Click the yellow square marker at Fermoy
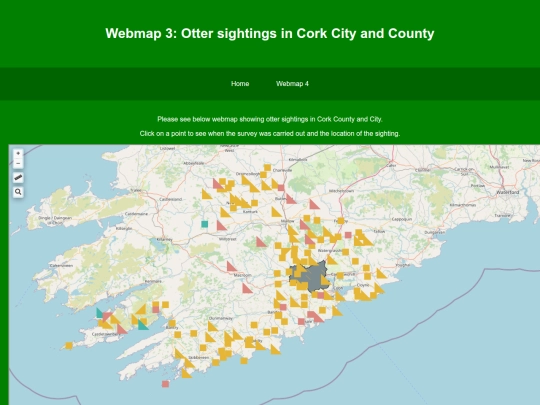Image resolution: width=540 pixels, height=405 pixels. tap(341, 221)
